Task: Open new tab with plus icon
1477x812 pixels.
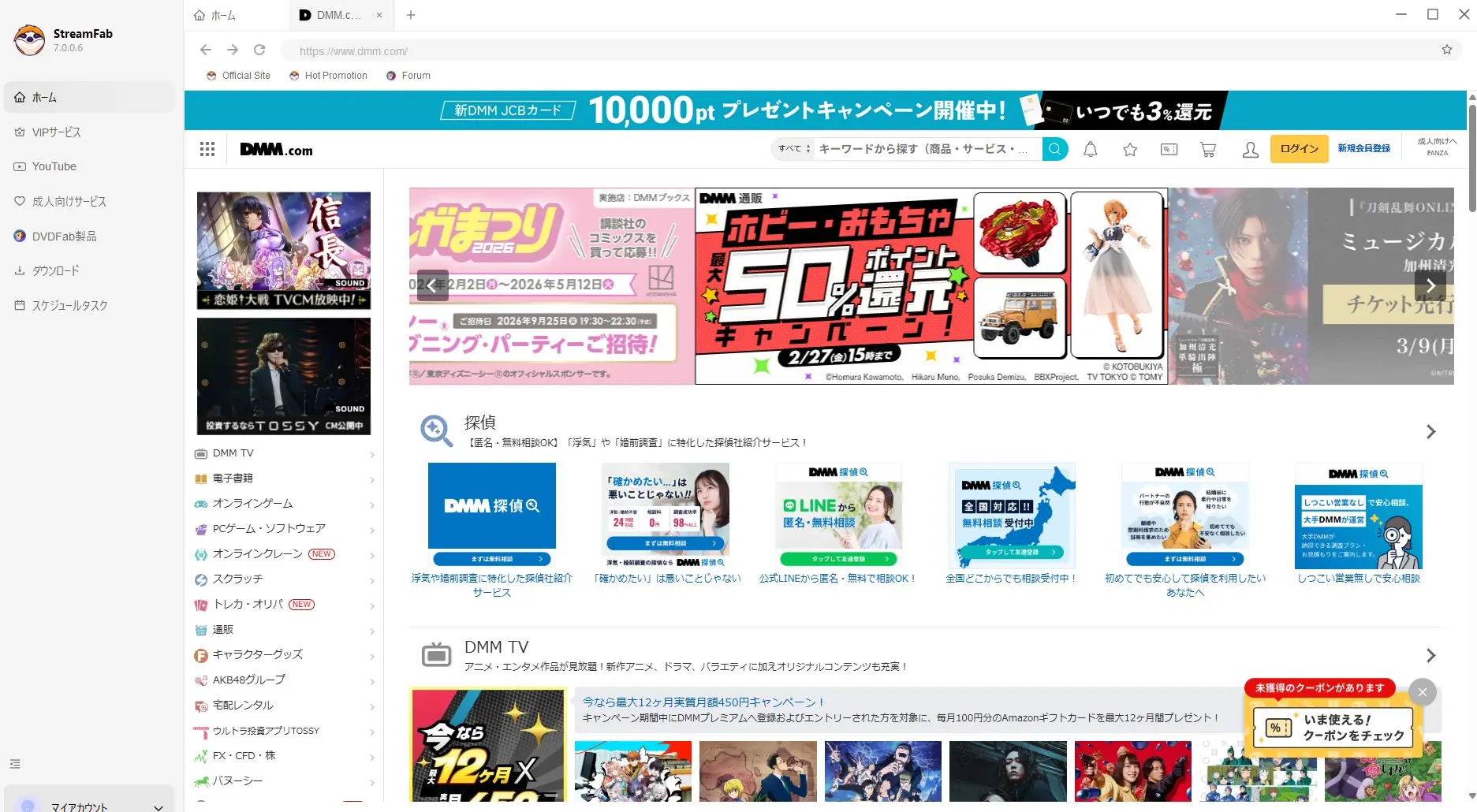Action: click(x=411, y=15)
